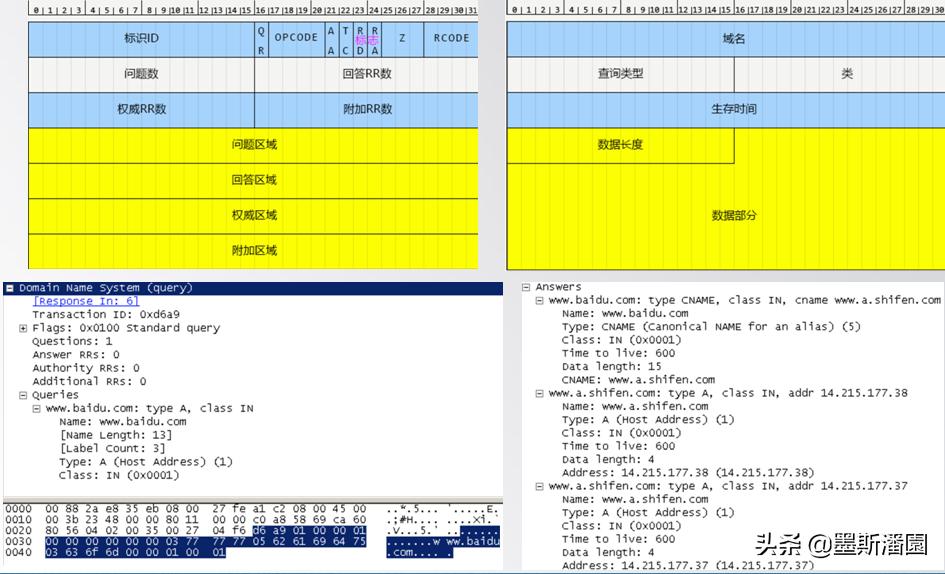945x574 pixels.
Task: Click the 标识ID cell in header diagram
Action: (x=142, y=39)
